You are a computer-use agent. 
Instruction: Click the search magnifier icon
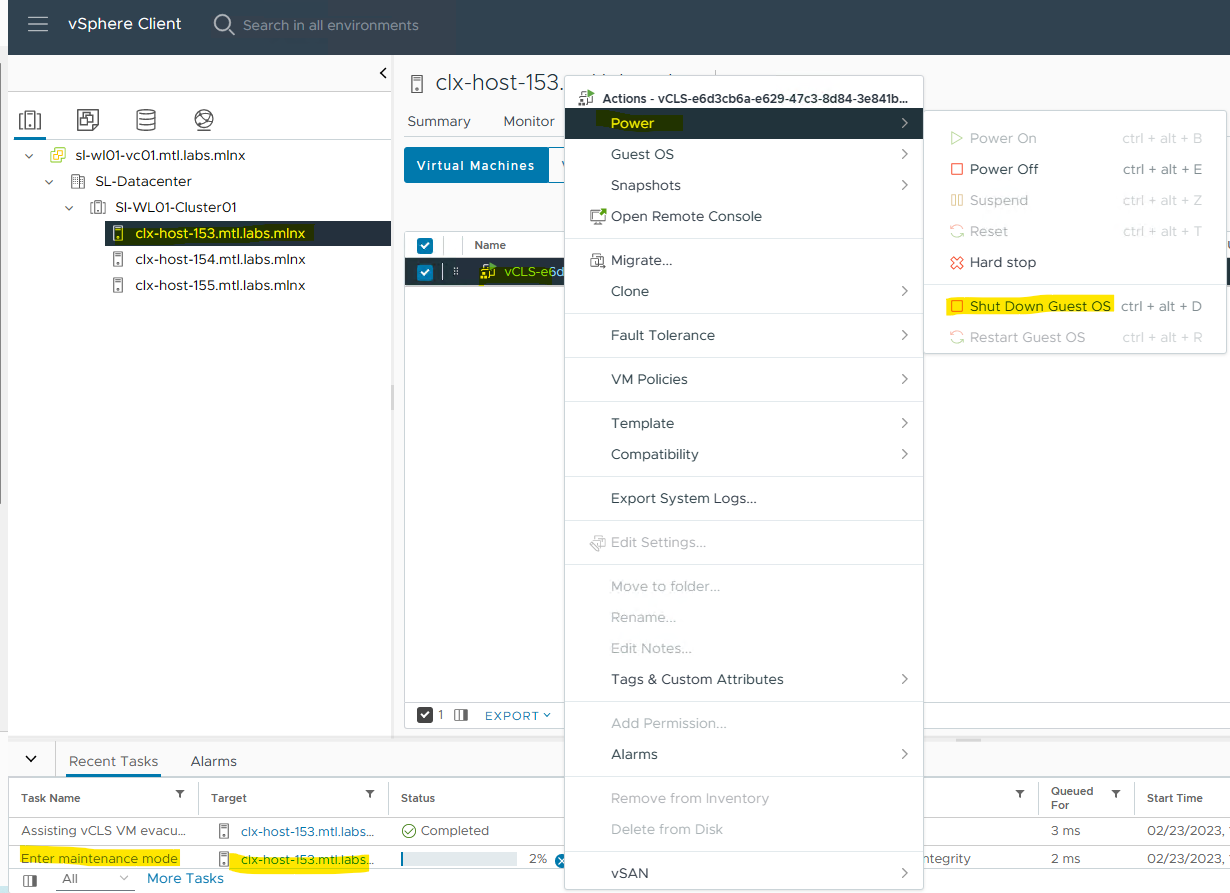(224, 24)
